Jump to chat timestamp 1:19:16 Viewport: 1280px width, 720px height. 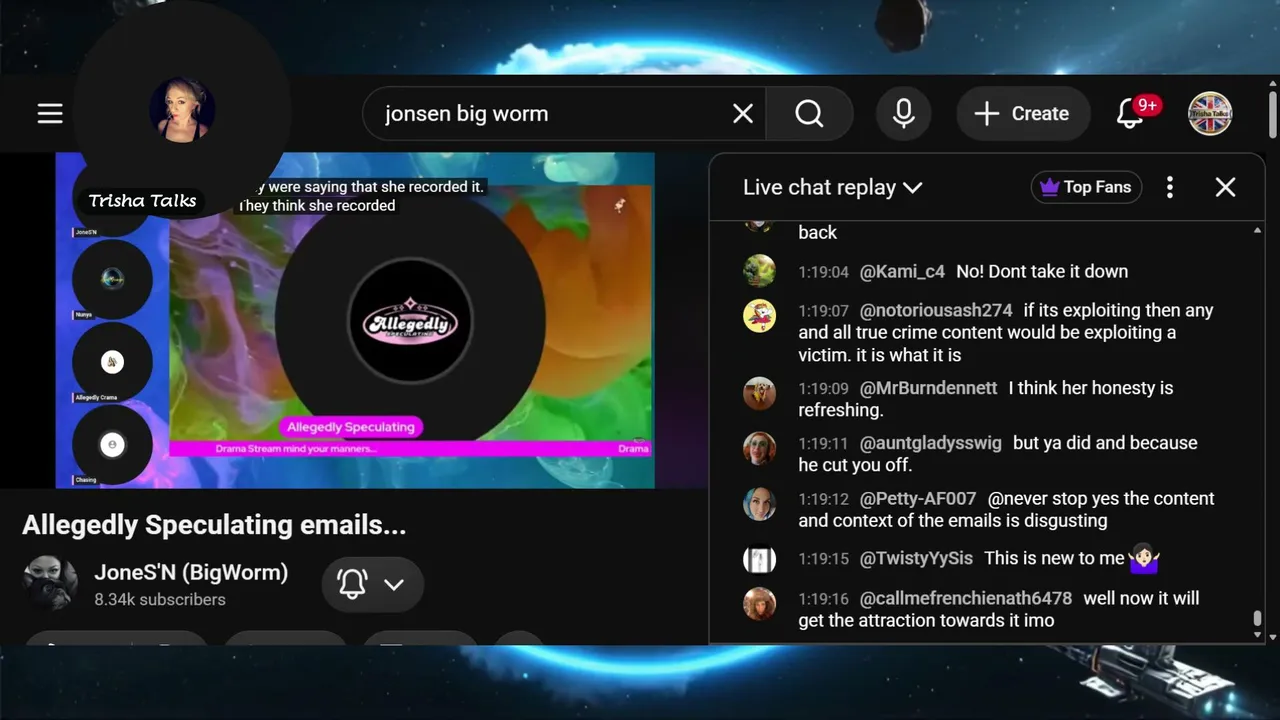(823, 599)
